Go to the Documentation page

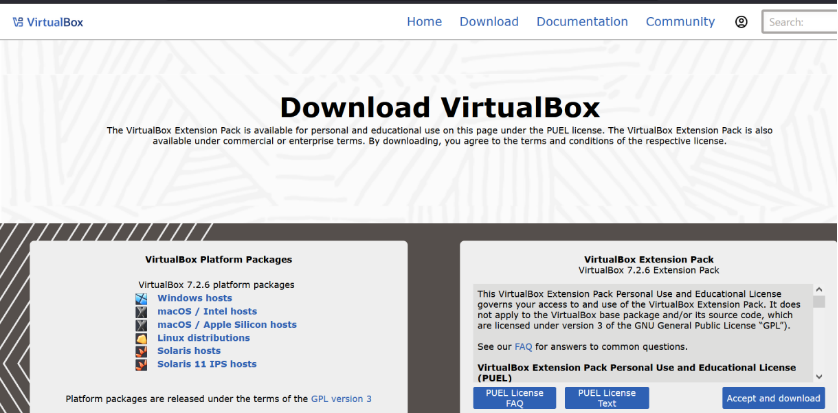tap(582, 22)
